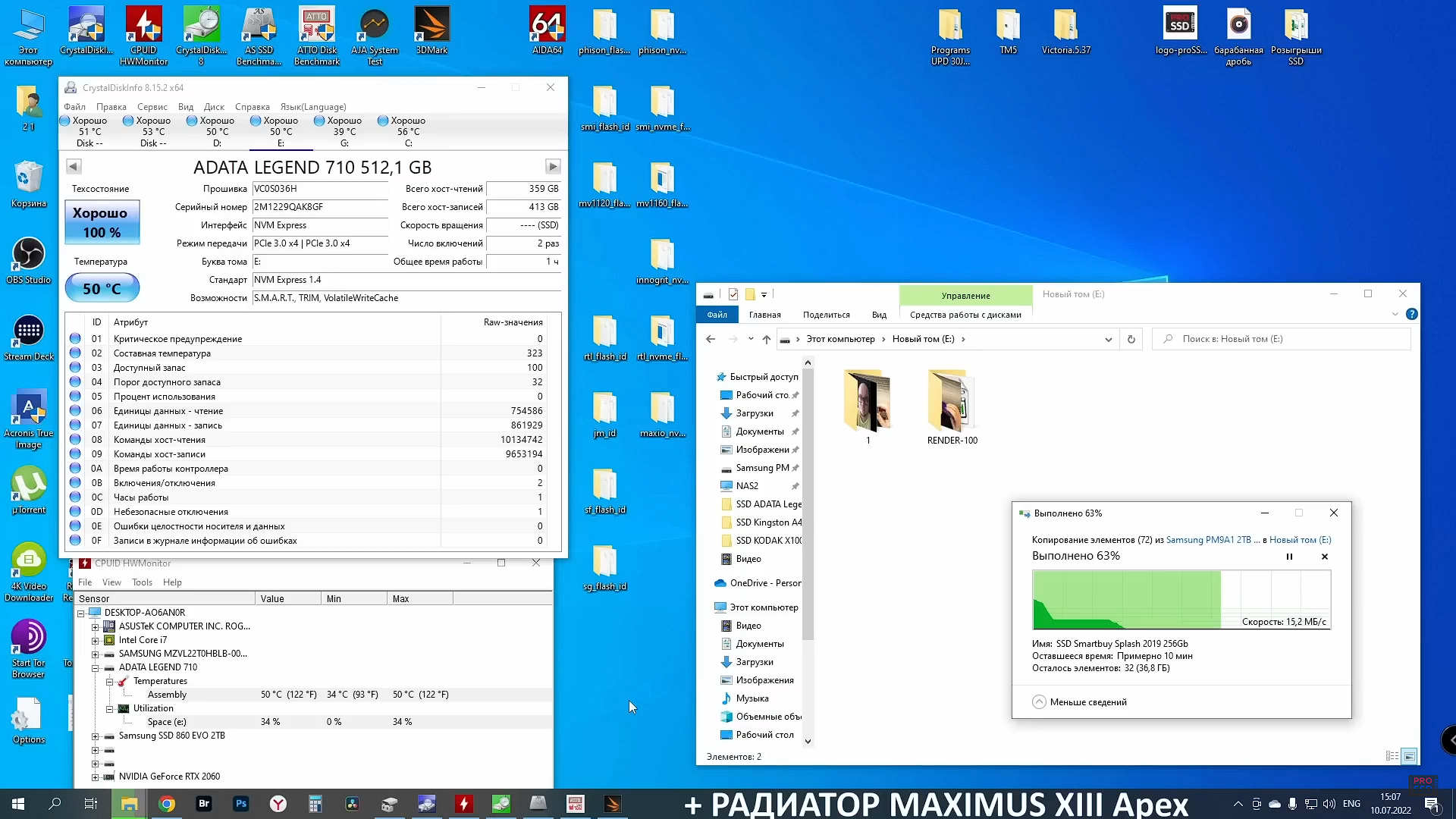The width and height of the screenshot is (1456, 819).
Task: Collapse Temperatures node in HWMonitor
Action: pos(109,682)
